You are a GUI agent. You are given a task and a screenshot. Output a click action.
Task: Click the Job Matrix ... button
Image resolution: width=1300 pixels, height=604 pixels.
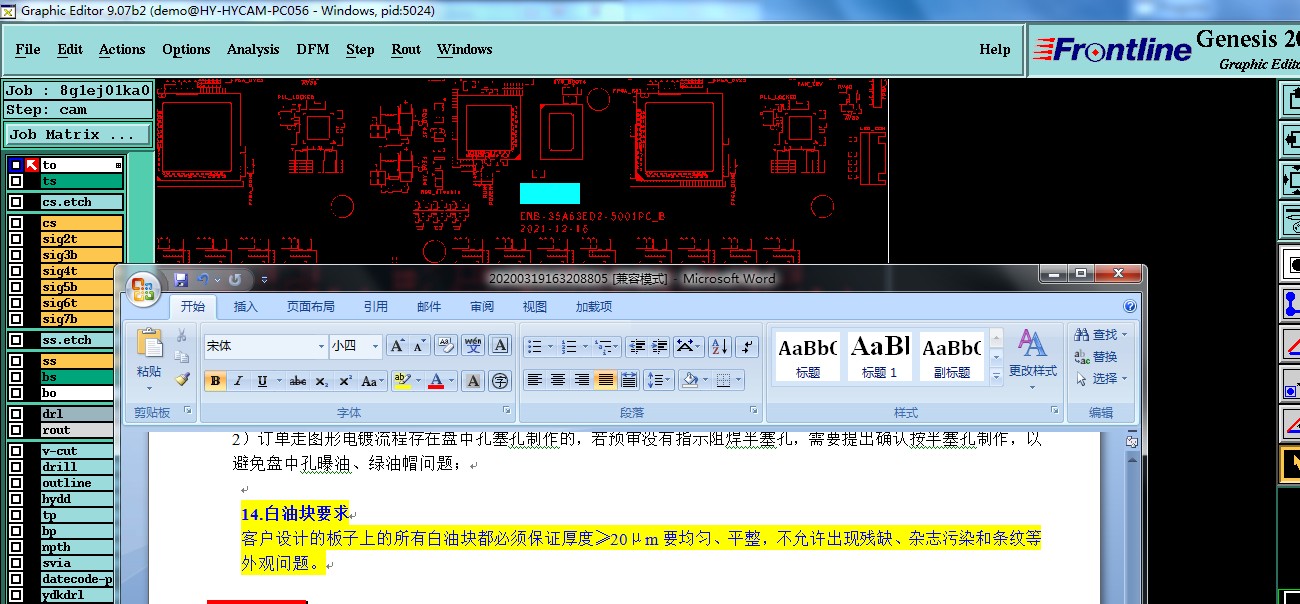[x=78, y=134]
